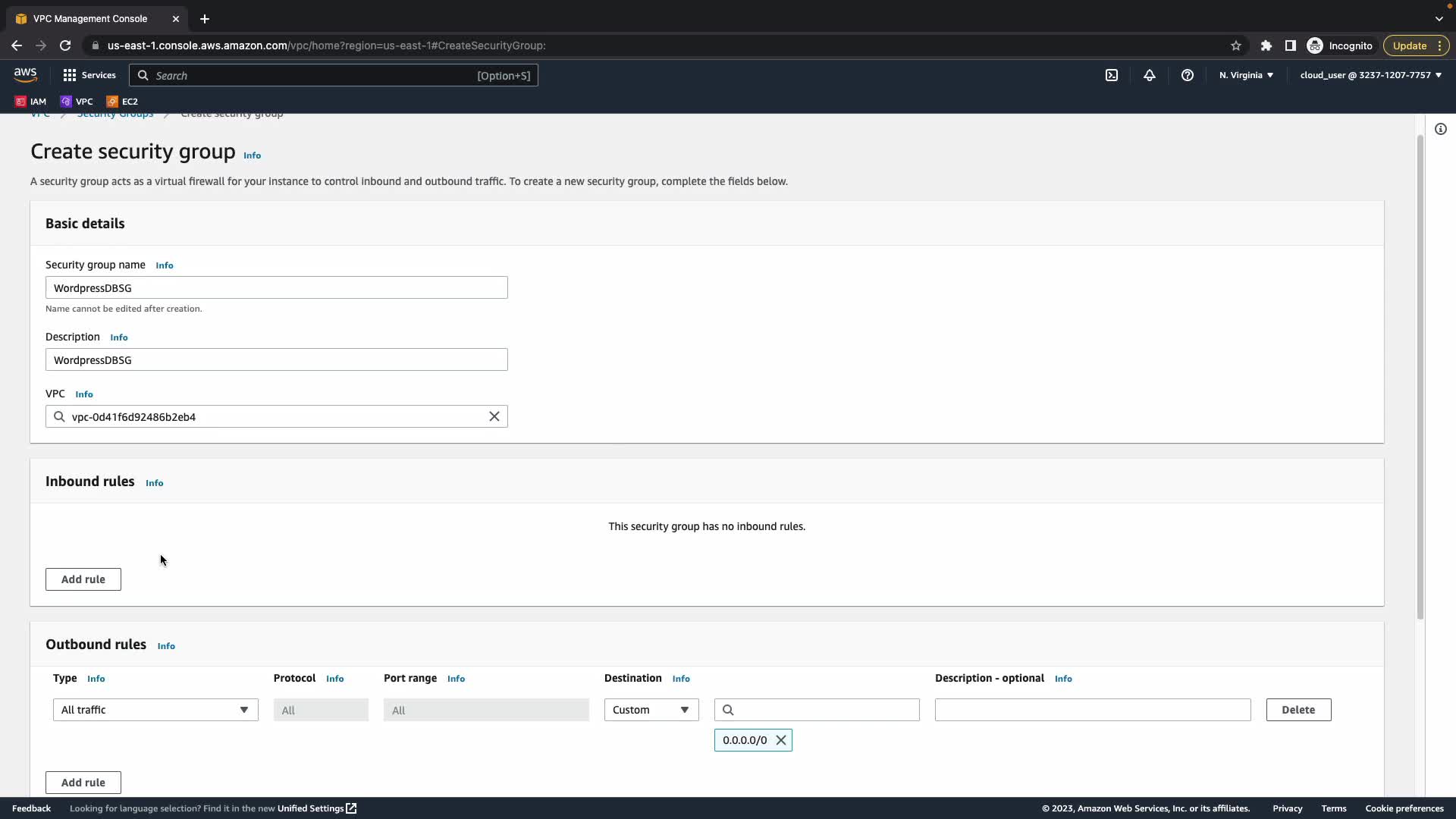
Task: Open the notifications bell icon
Action: coord(1150,75)
